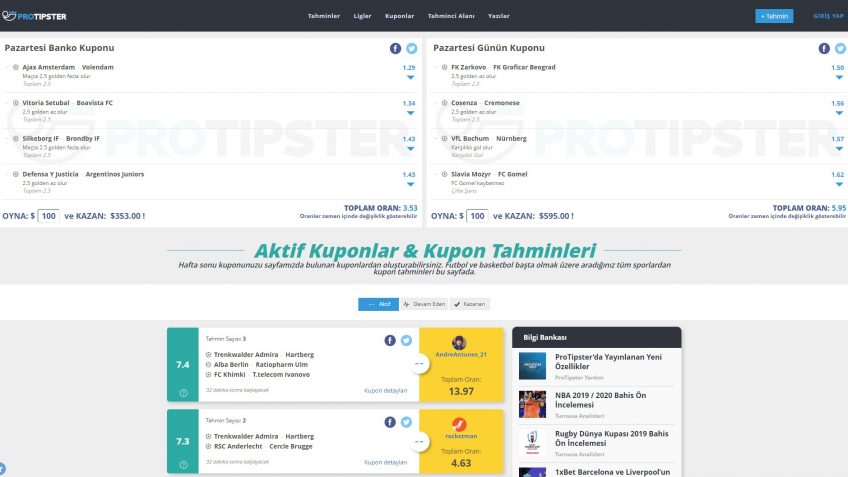
Task: Click Banko Kuponu stake input field
Action: tap(48, 216)
